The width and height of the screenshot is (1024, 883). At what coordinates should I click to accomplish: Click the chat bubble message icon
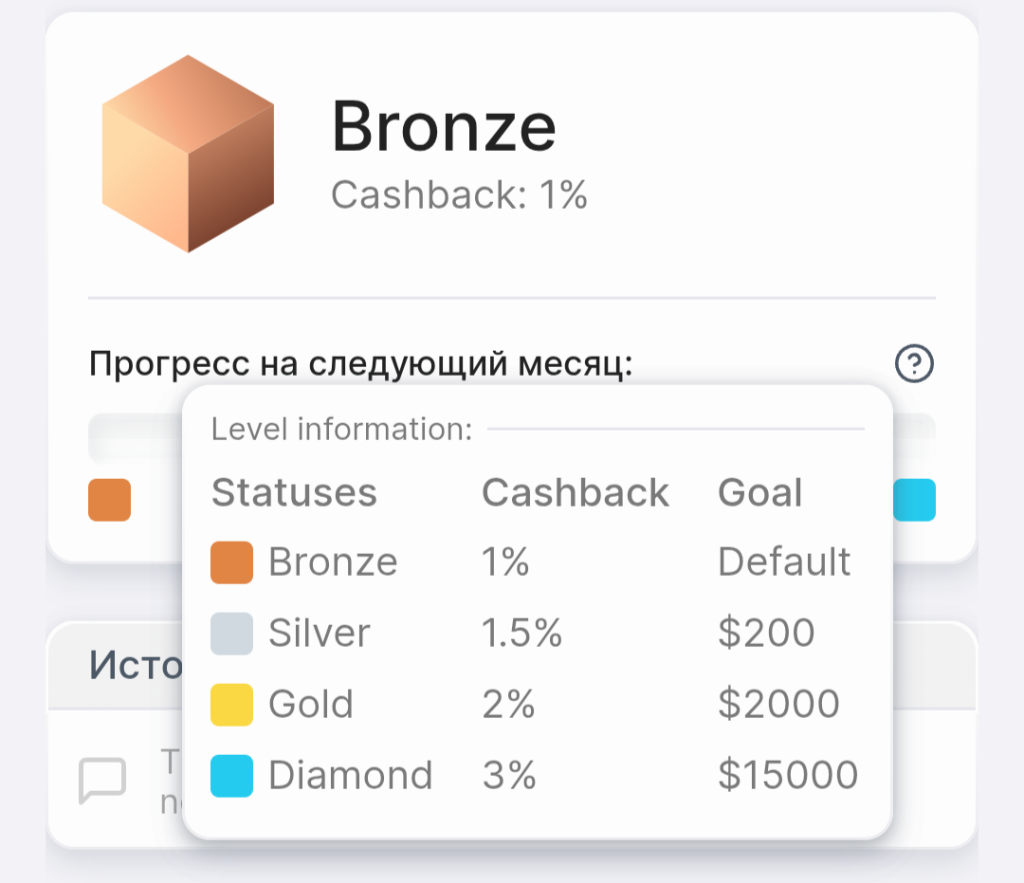[x=102, y=780]
